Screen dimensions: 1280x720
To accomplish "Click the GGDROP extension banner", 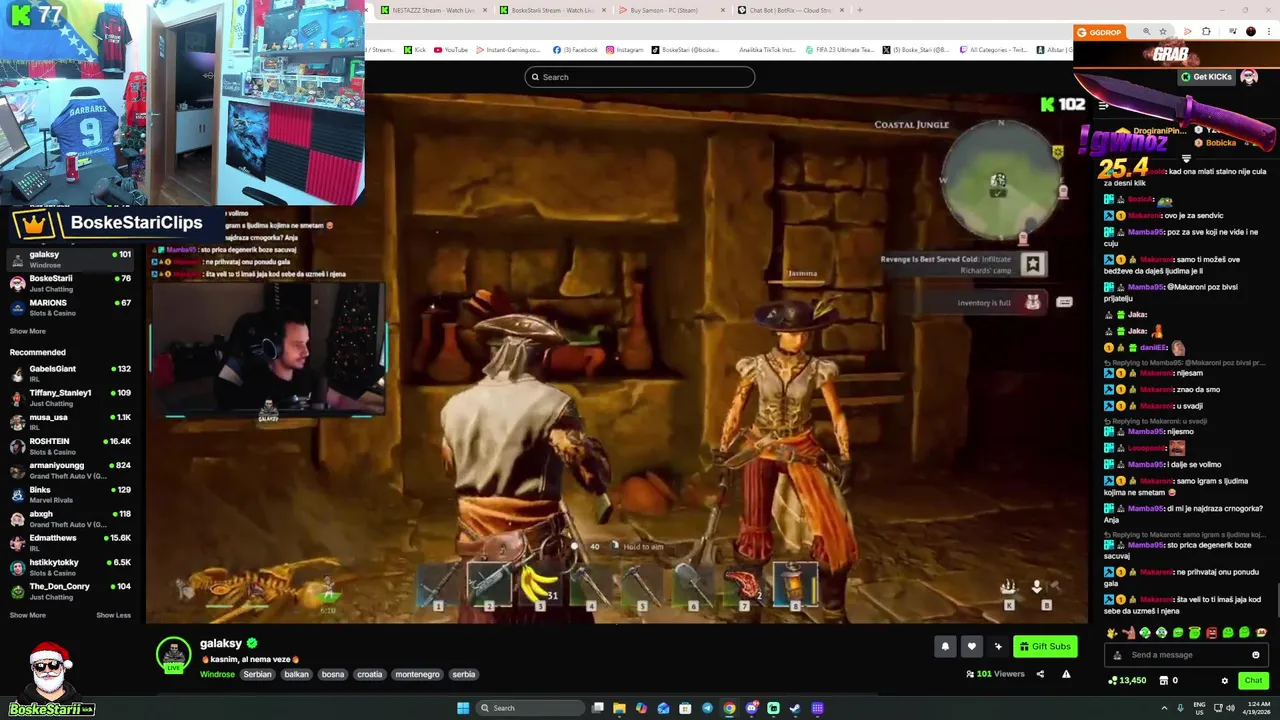I will 1100,32.
